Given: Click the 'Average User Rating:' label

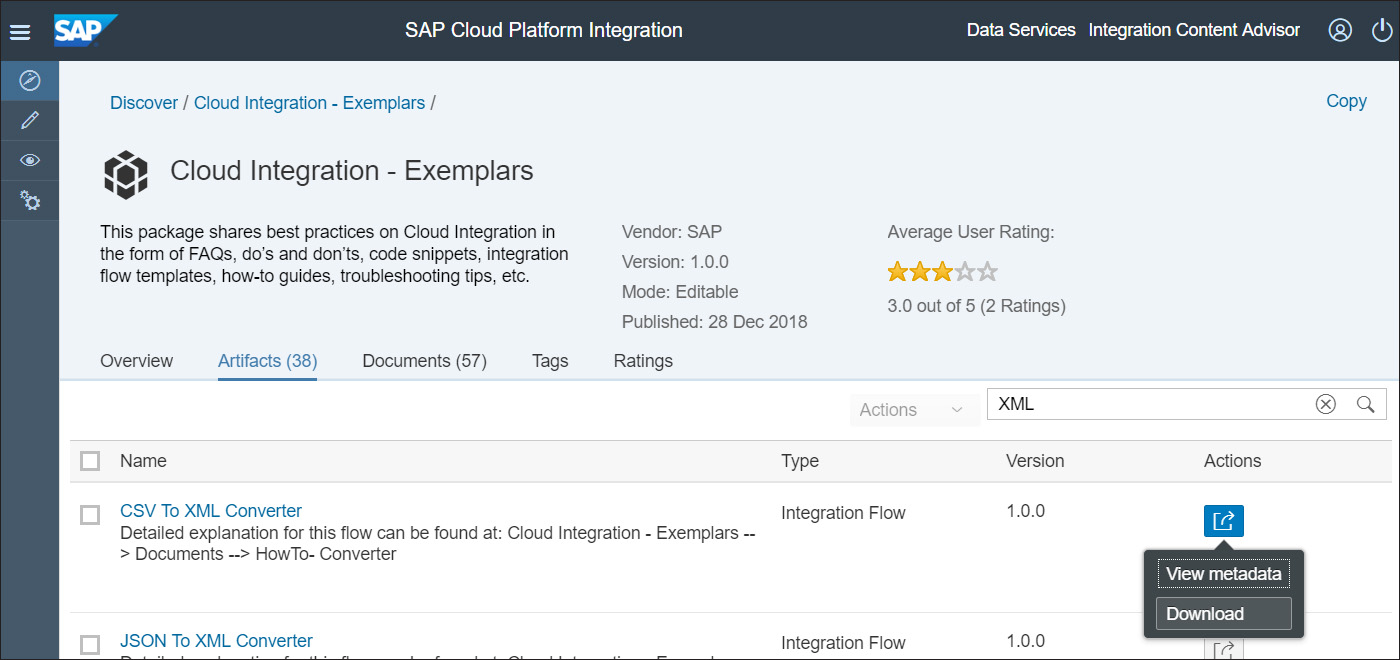Looking at the screenshot, I should click(x=971, y=232).
